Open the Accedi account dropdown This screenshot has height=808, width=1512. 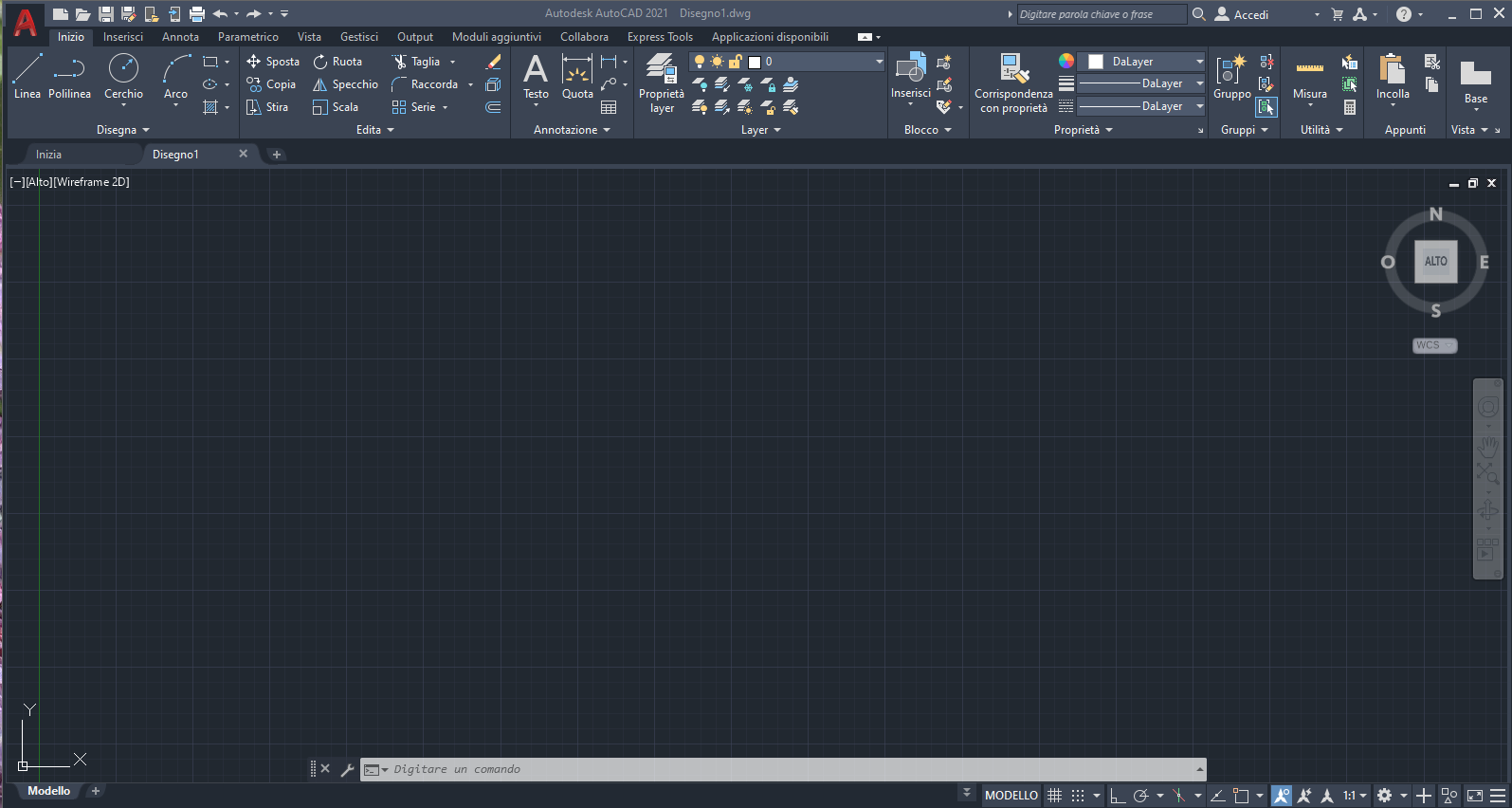point(1267,14)
